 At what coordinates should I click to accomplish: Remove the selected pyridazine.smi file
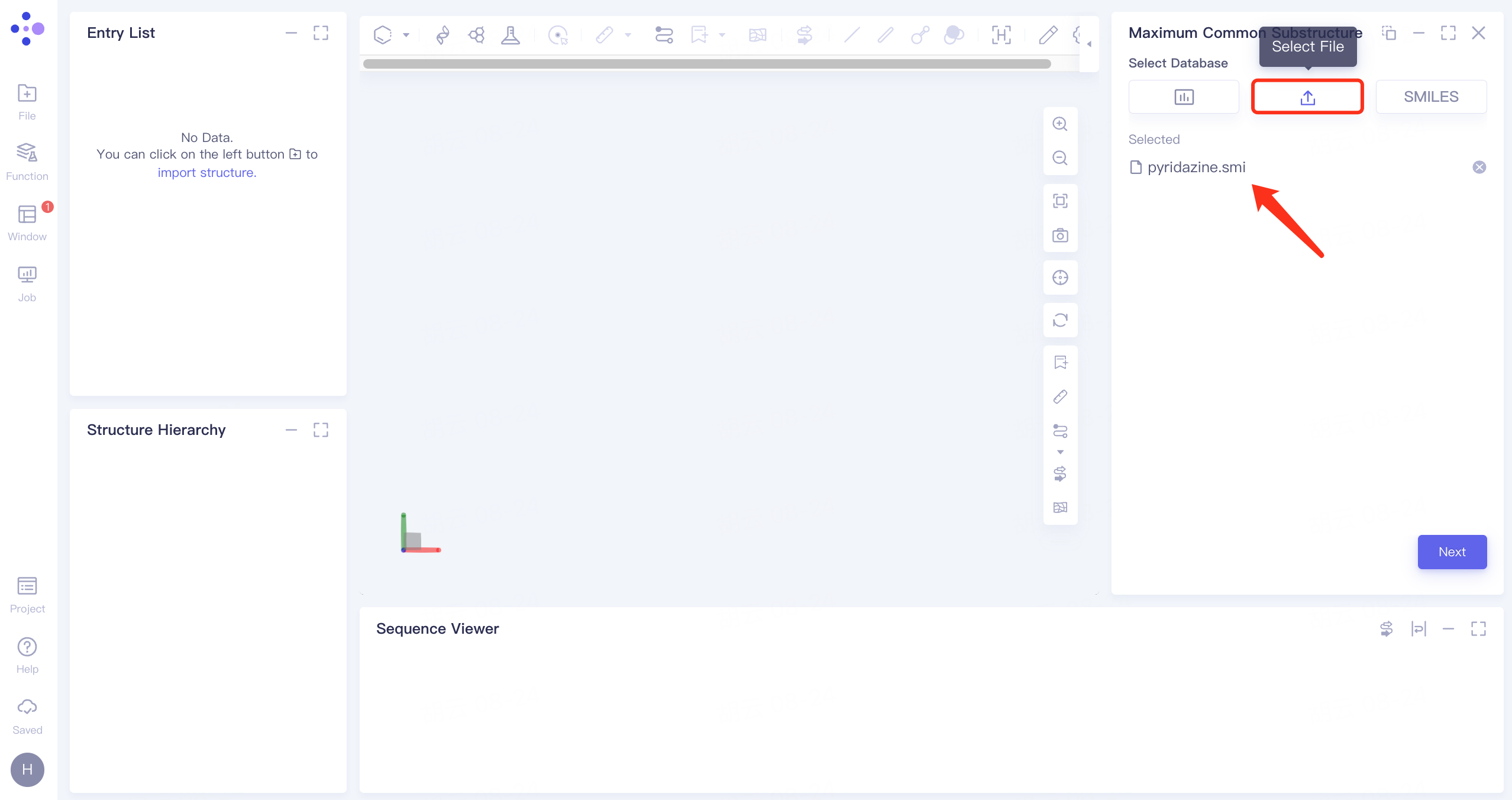tap(1479, 167)
